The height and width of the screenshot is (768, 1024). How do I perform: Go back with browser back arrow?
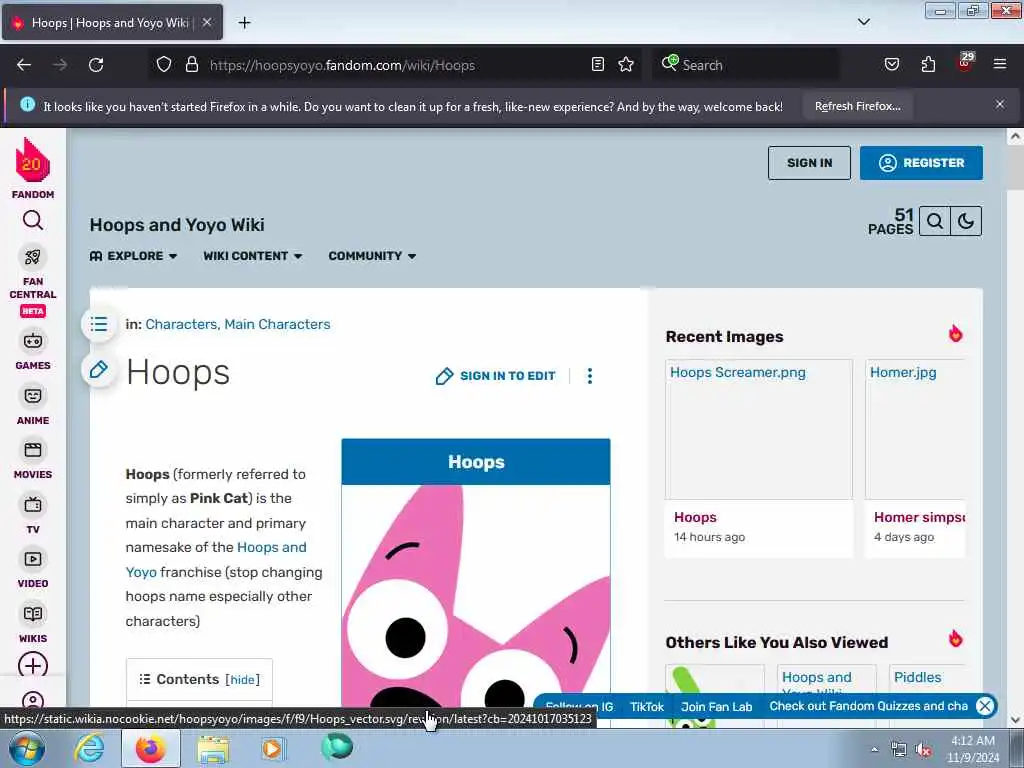pos(24,65)
